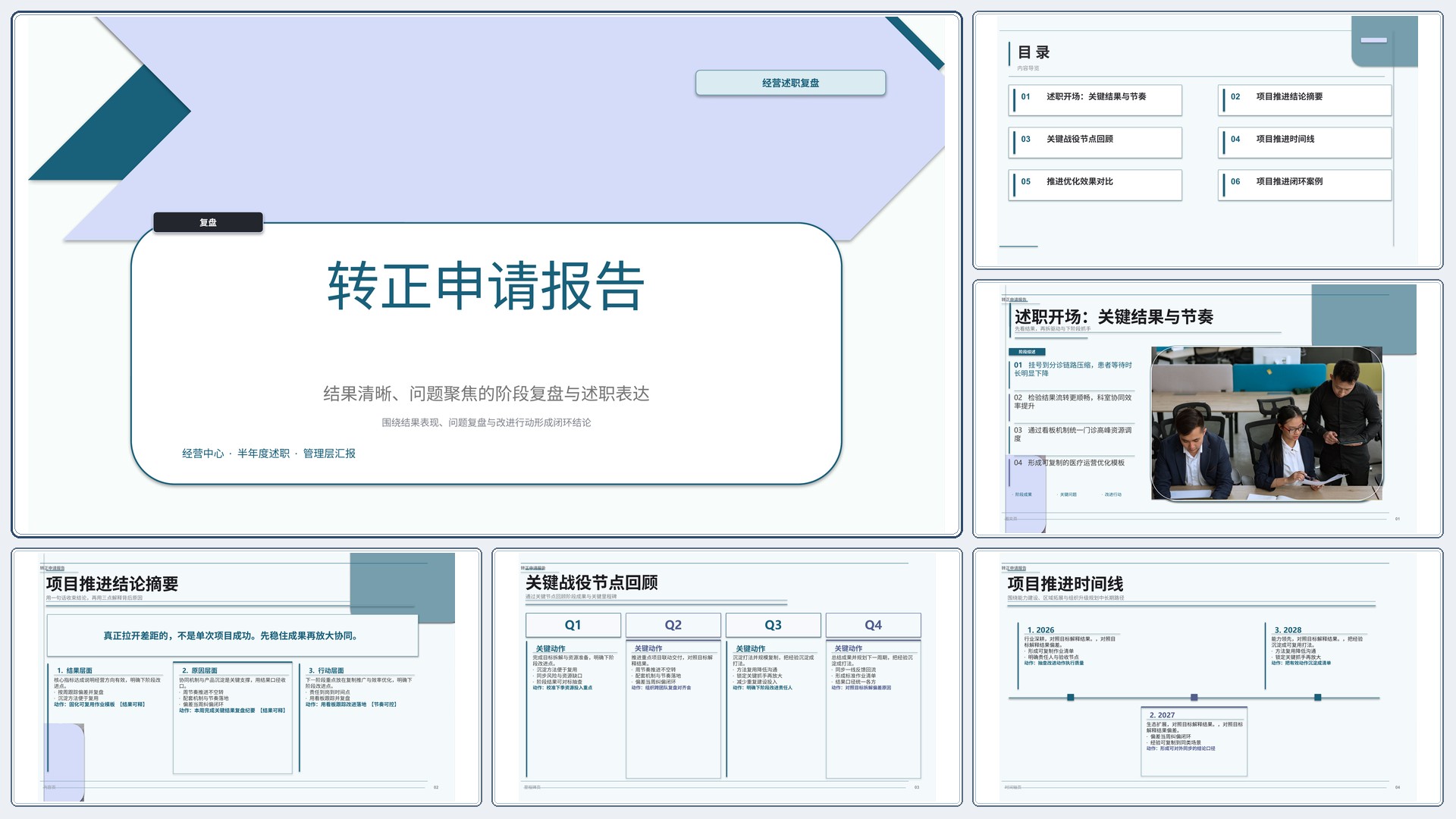Click item 04 形成可复制的医疗运营优化模板

(x=1069, y=463)
